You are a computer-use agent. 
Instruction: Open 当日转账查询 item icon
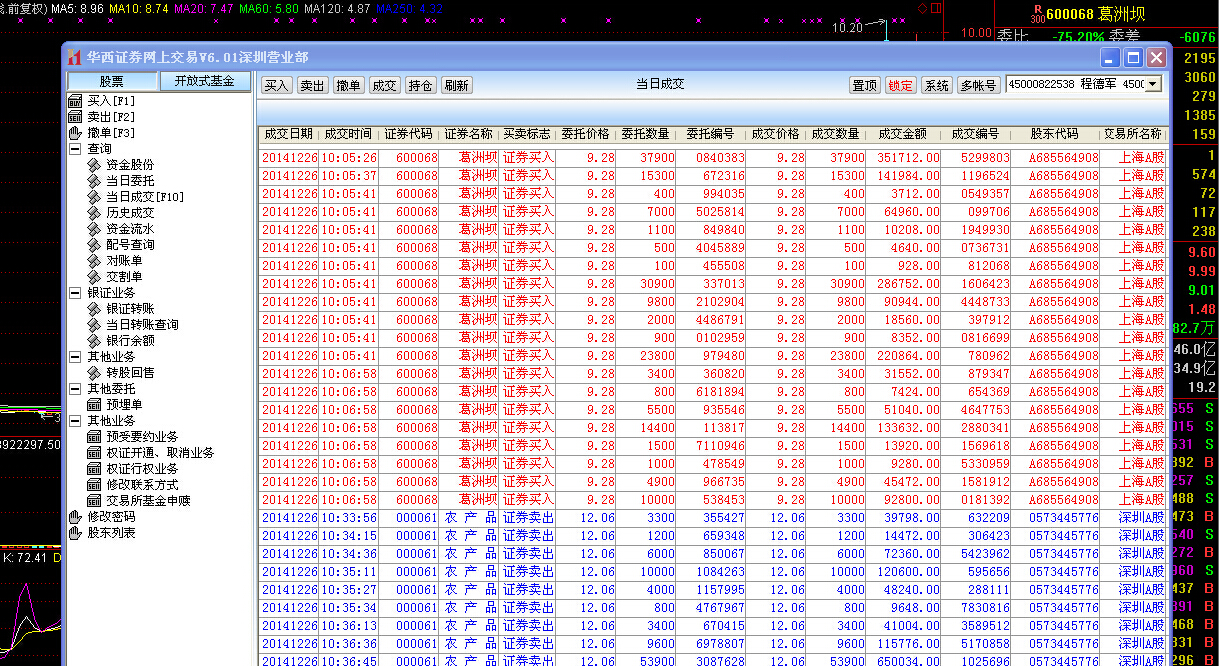(x=94, y=325)
